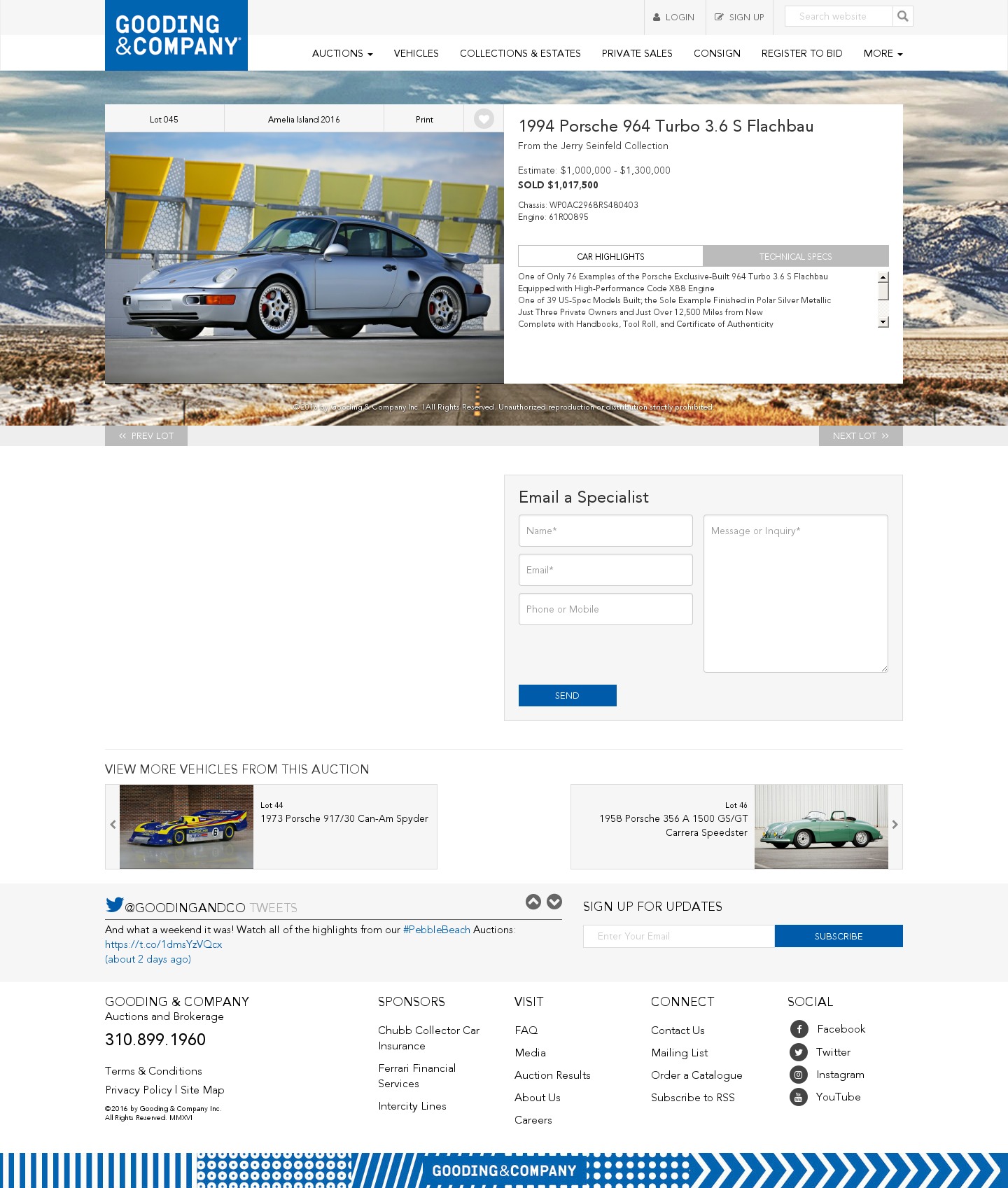The image size is (1008, 1188).
Task: Open the Auctions dropdown menu
Action: (342, 53)
